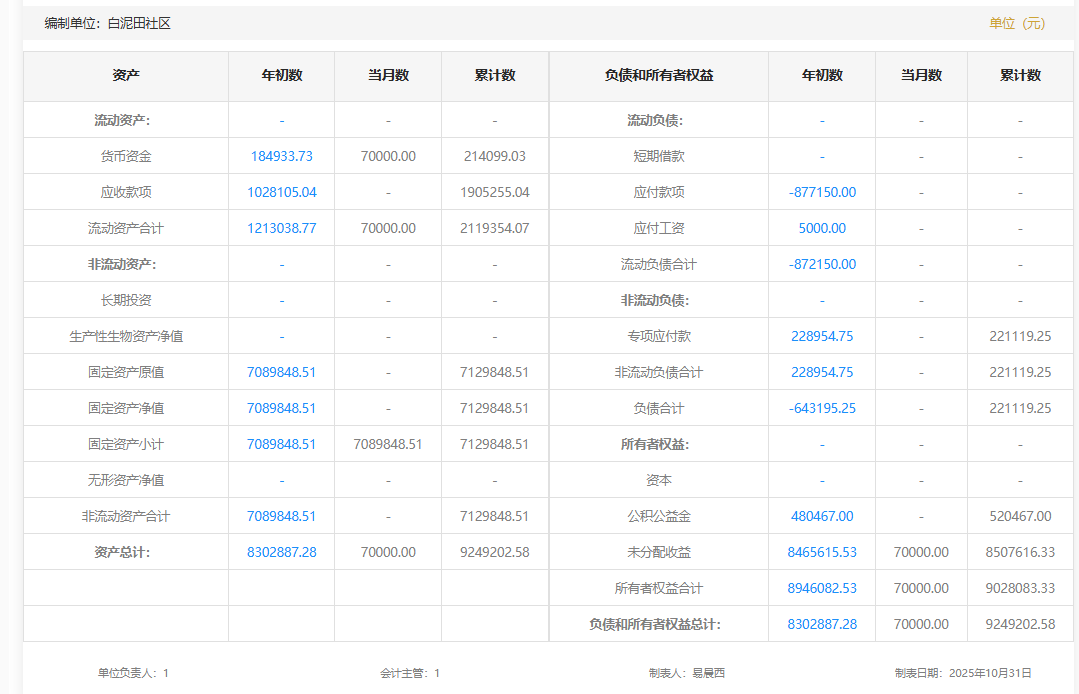Click the 负债合计 opening balance -643195.25

[822, 408]
